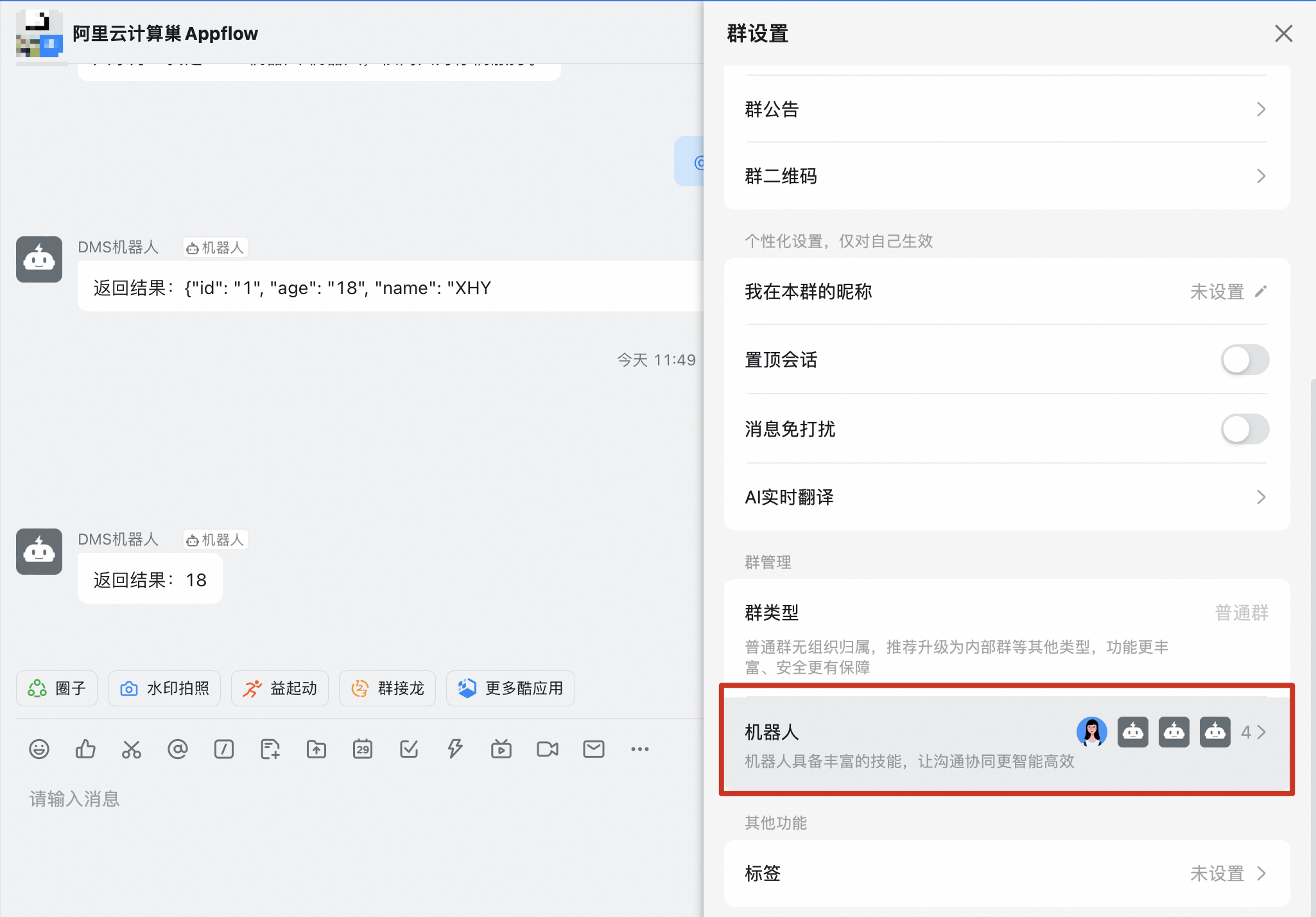Click the @ mention icon
Image resolution: width=1316 pixels, height=917 pixels.
click(x=178, y=749)
